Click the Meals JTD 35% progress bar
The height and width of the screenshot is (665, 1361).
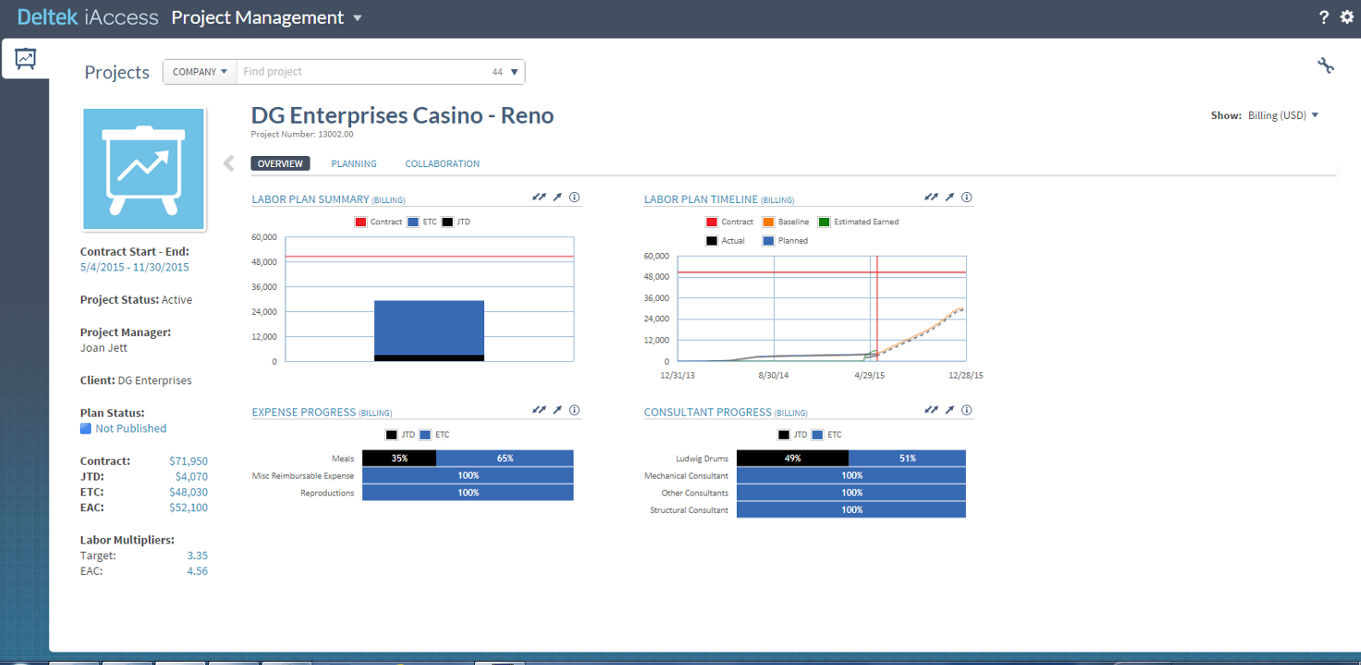coord(399,458)
